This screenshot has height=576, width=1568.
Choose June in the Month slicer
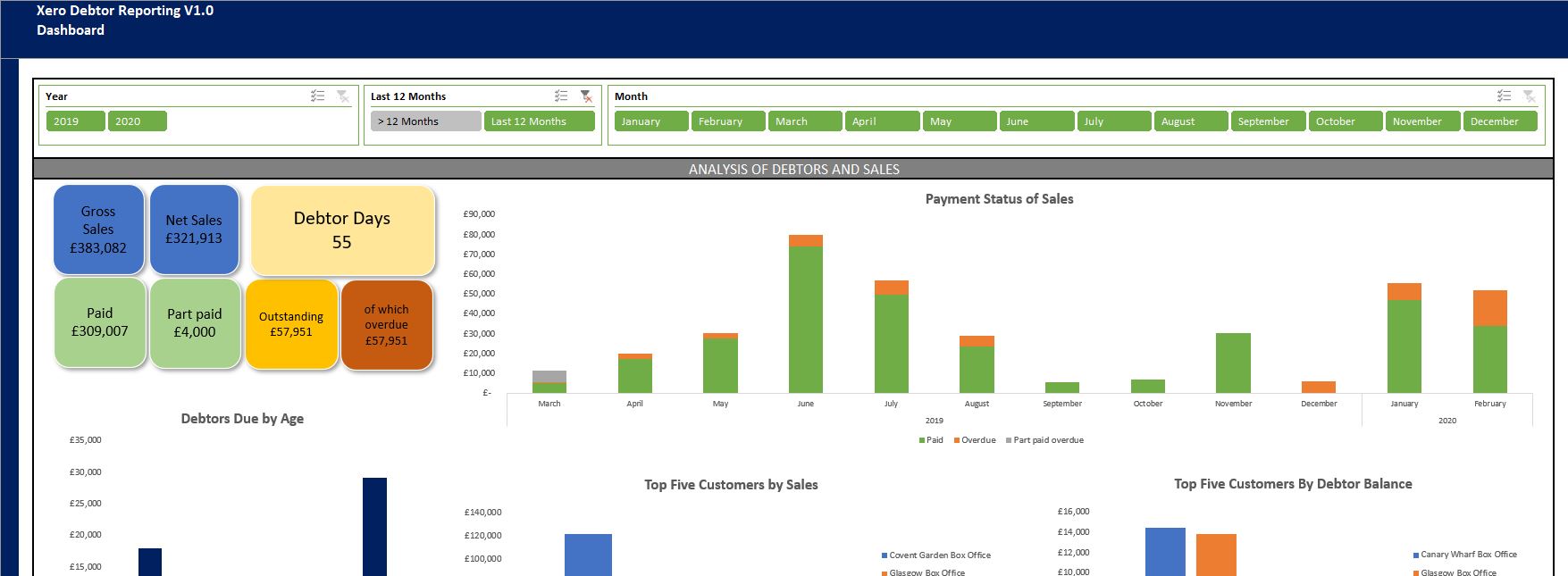pyautogui.click(x=1036, y=121)
